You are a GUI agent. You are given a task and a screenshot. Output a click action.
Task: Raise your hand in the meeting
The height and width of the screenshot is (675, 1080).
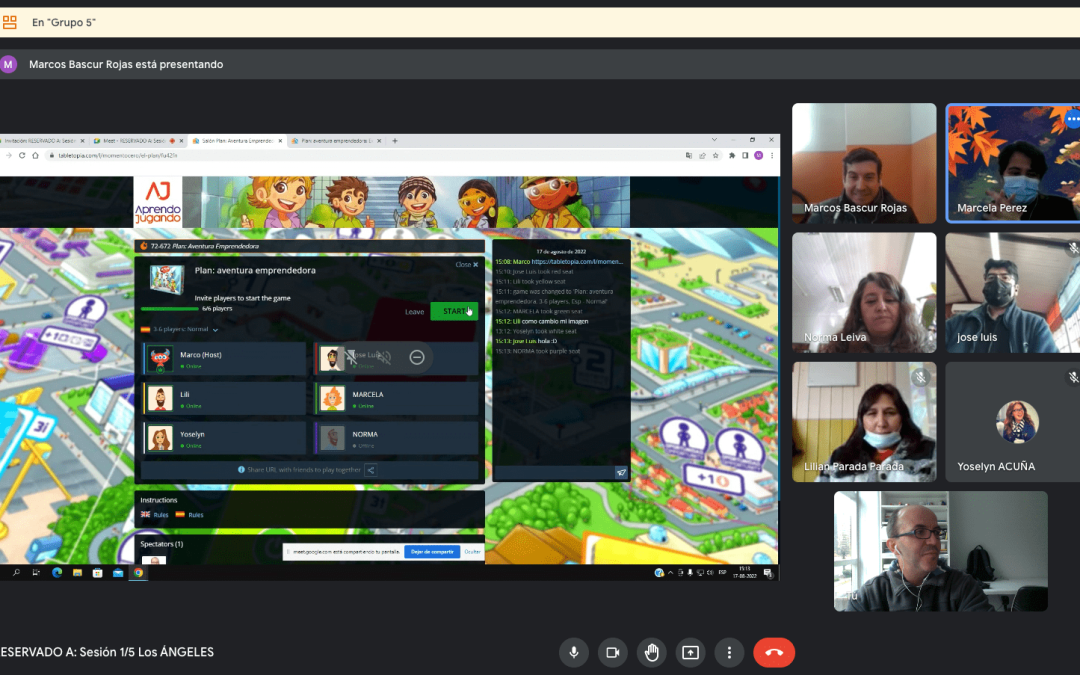(652, 652)
